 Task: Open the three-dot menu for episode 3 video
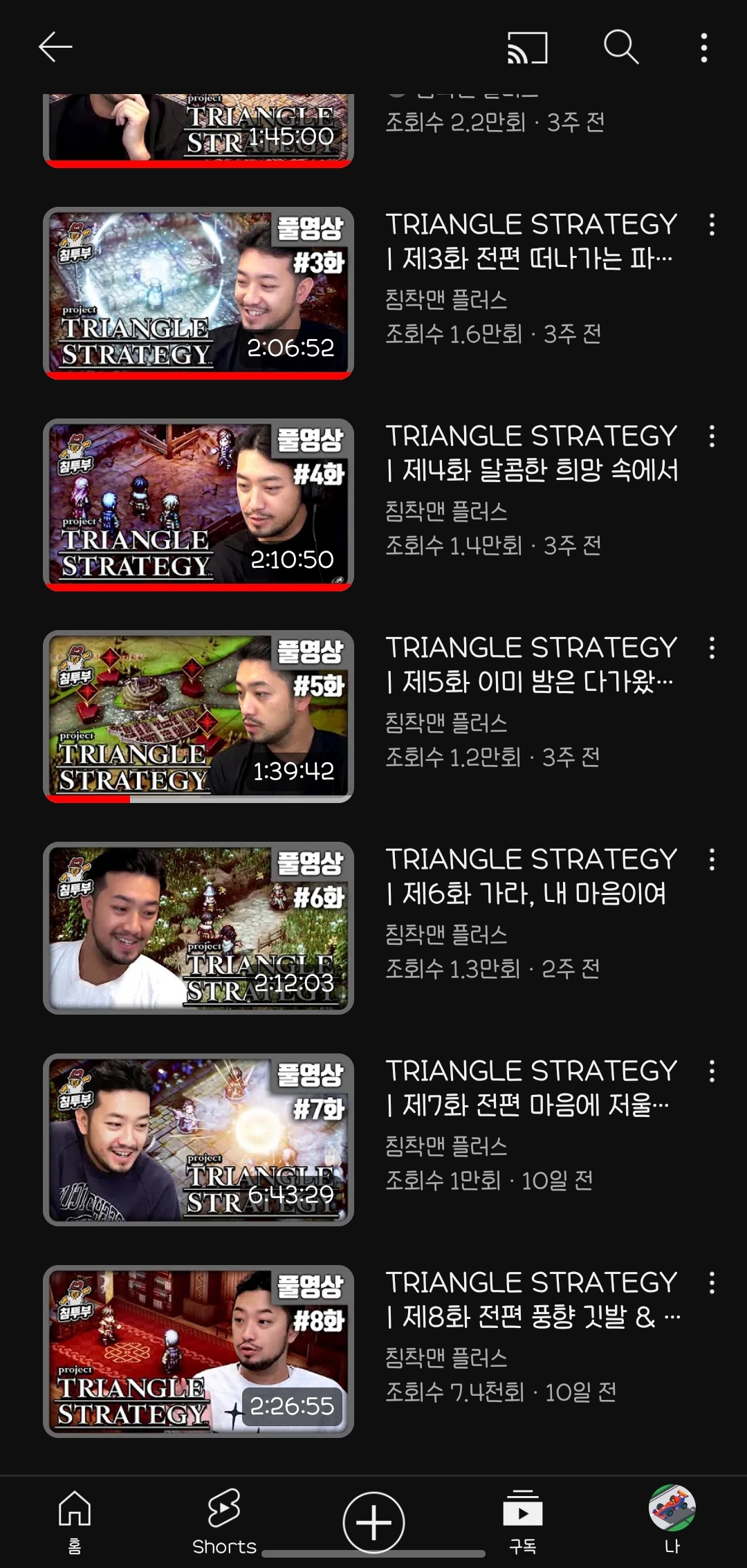pyautogui.click(x=712, y=225)
